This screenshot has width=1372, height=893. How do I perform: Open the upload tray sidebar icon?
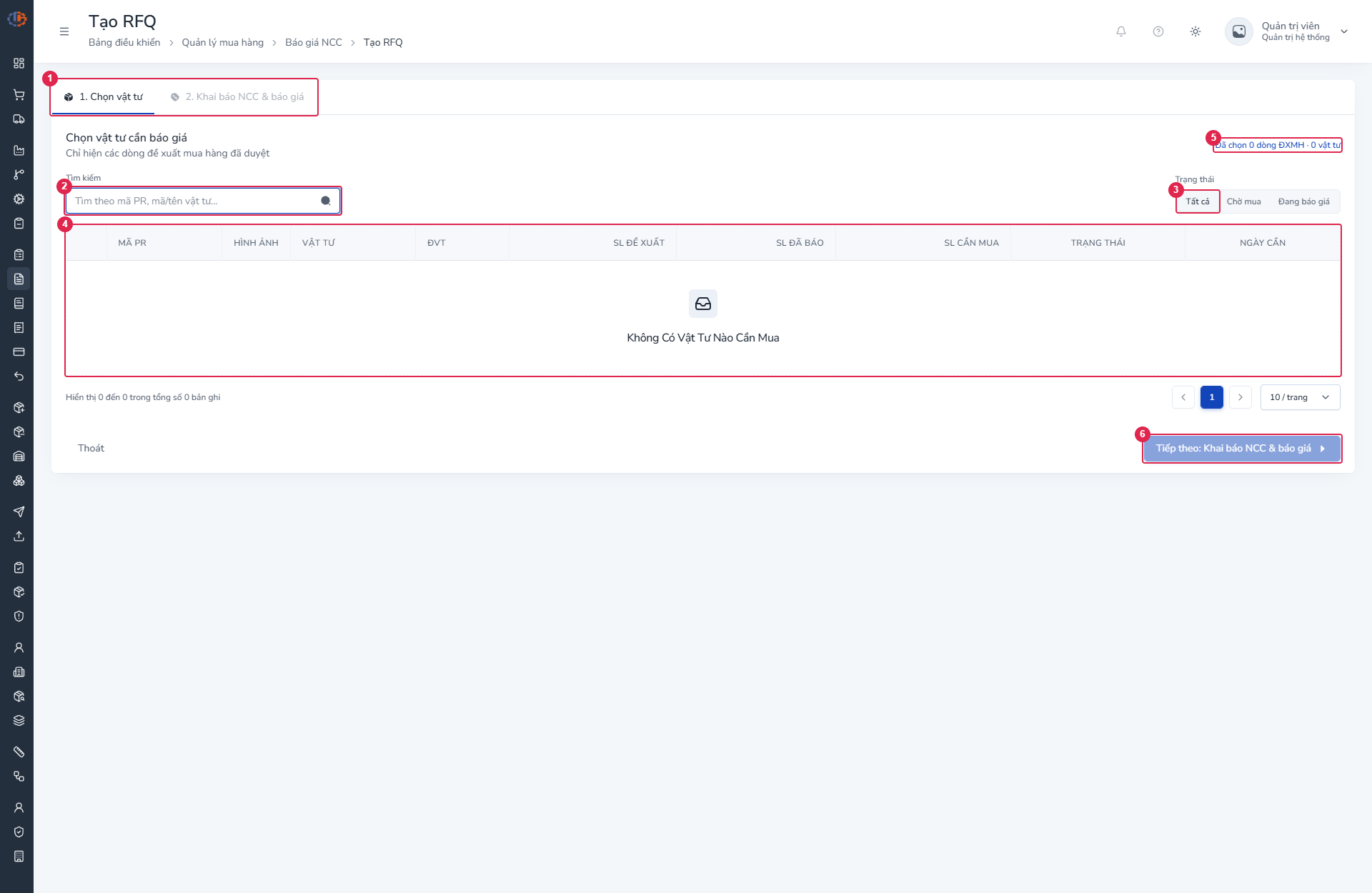(19, 536)
